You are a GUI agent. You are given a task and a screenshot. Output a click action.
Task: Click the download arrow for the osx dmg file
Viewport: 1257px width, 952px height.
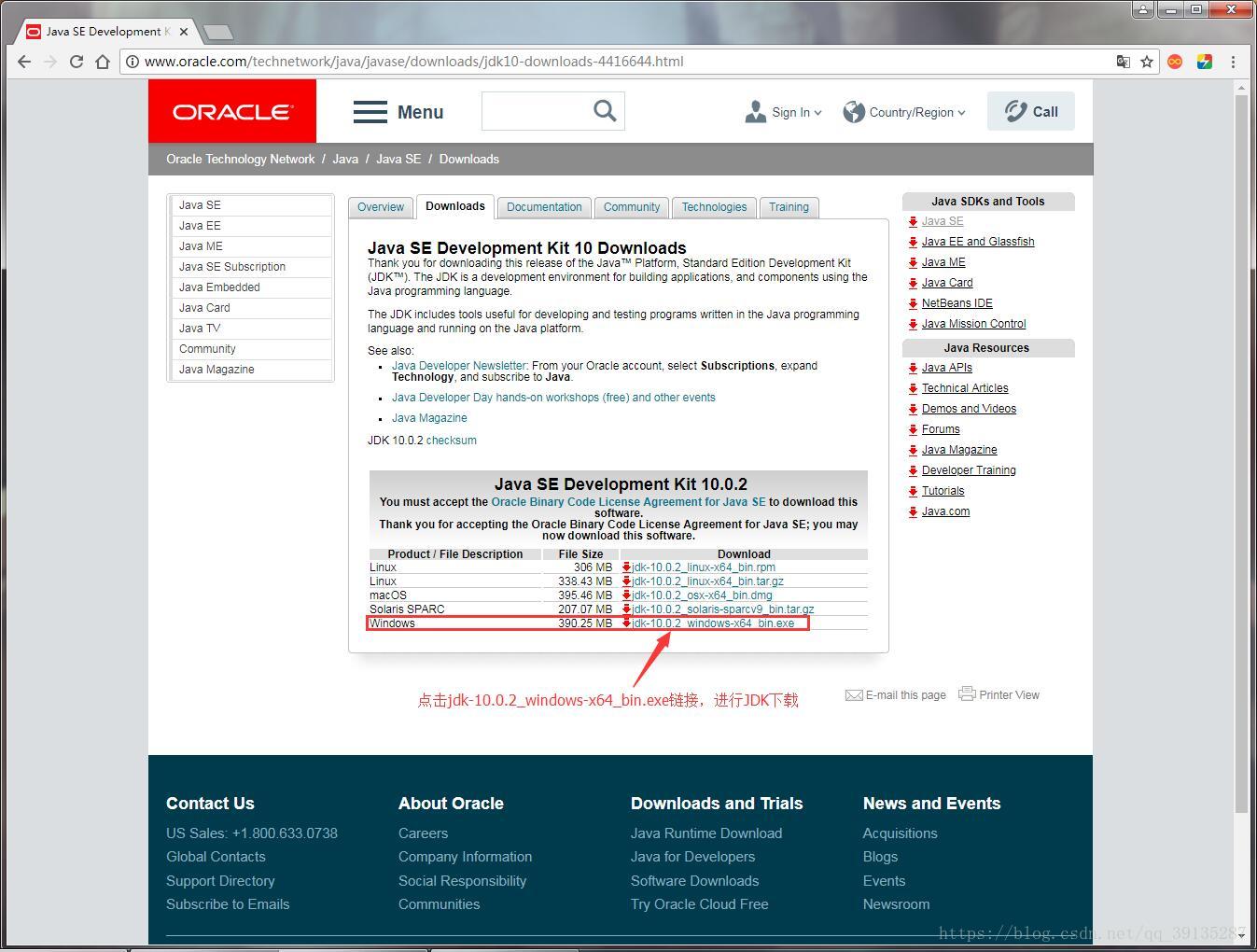(626, 595)
